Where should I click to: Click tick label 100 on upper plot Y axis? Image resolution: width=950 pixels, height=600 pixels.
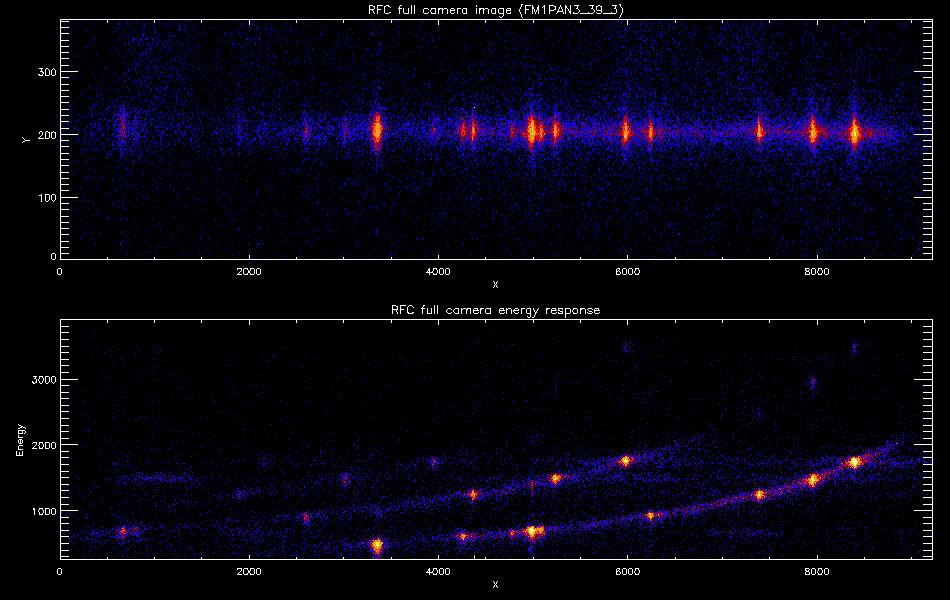click(41, 198)
